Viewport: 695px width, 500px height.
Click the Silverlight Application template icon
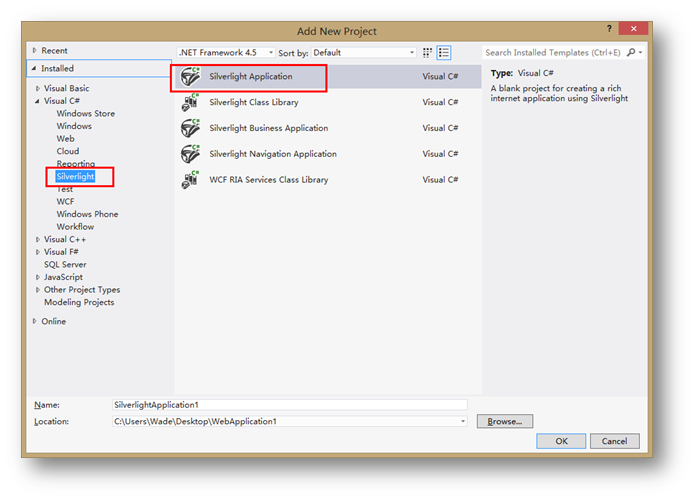tap(190, 77)
